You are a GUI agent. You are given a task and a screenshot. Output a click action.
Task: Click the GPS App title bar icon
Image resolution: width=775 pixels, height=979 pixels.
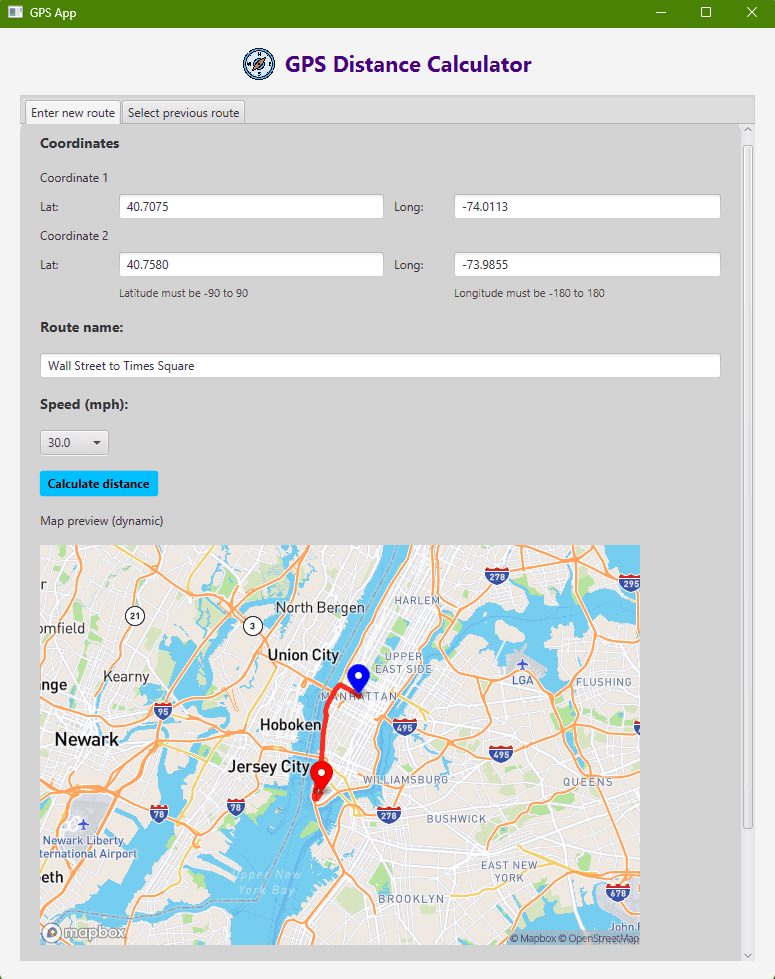click(15, 13)
